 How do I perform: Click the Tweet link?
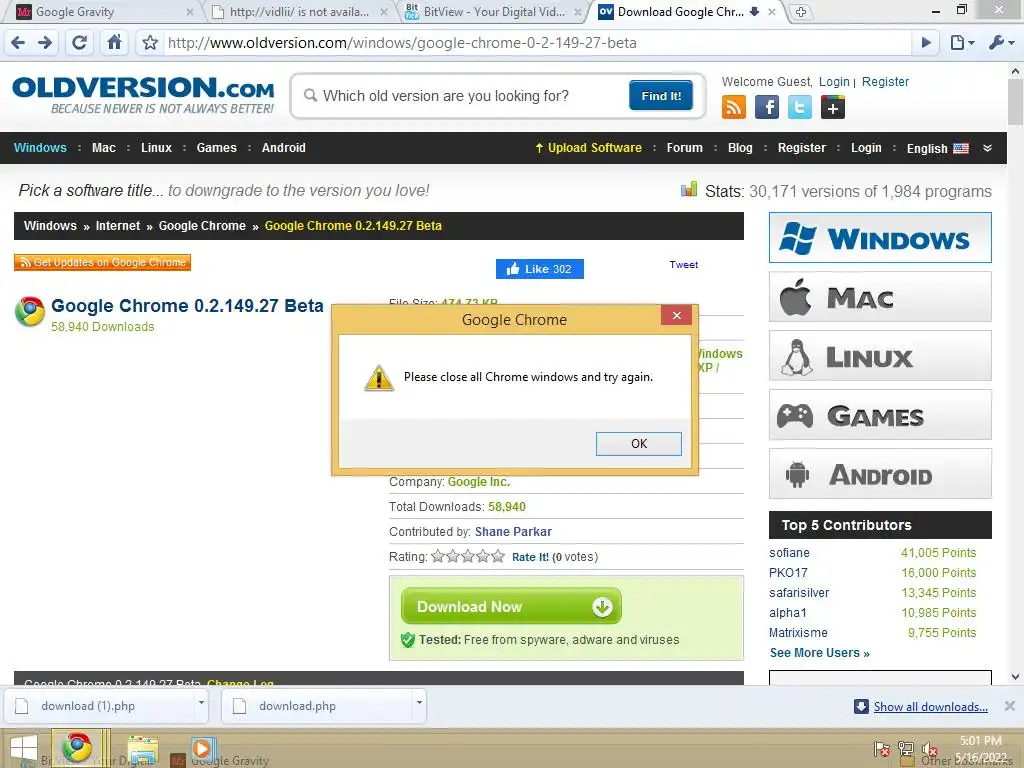tap(683, 264)
